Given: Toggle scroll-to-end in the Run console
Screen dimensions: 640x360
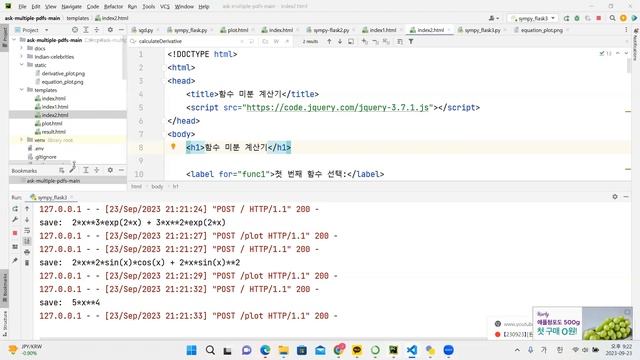Looking at the screenshot, I should pyautogui.click(x=27, y=241).
